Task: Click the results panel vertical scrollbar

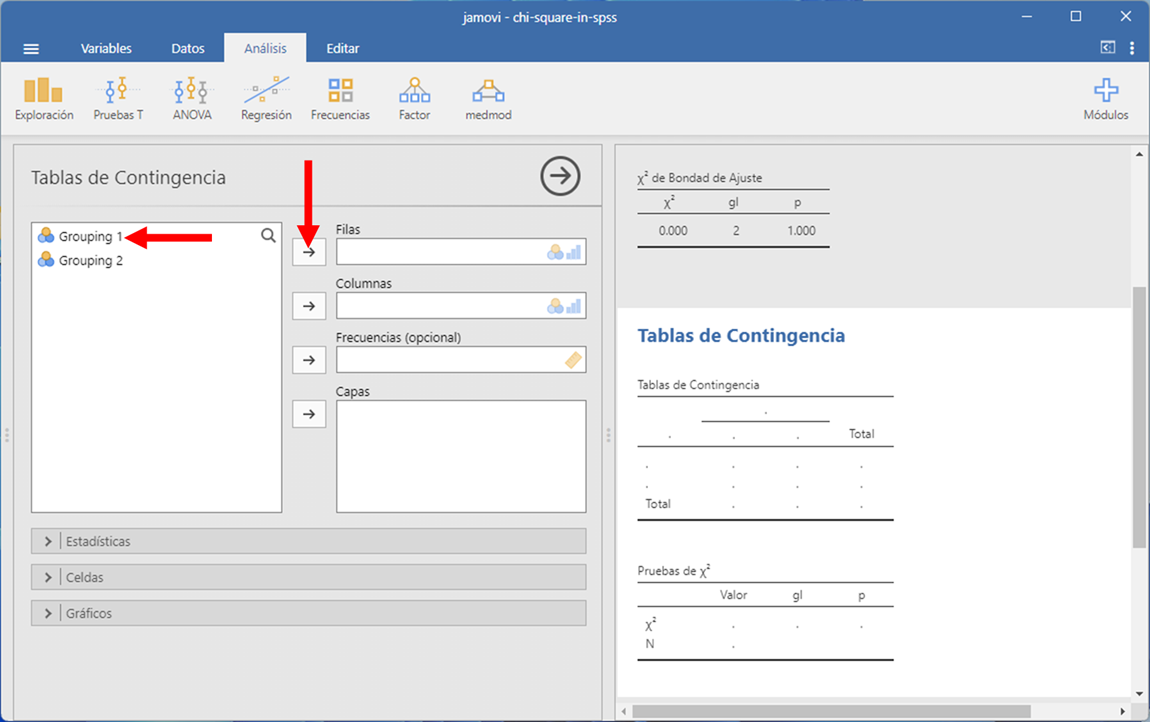Action: point(1139,417)
